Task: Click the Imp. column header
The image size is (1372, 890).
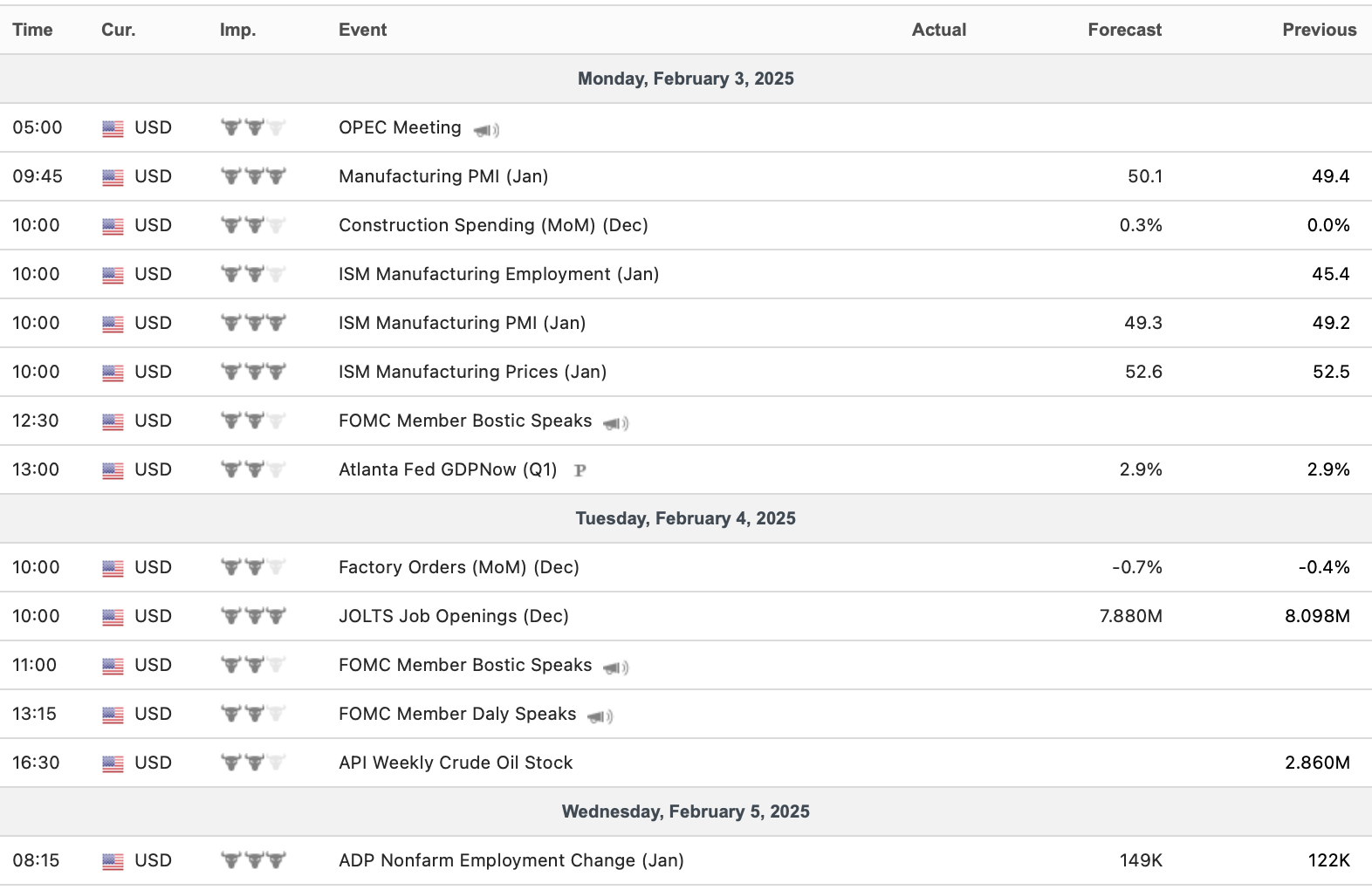Action: pyautogui.click(x=237, y=30)
